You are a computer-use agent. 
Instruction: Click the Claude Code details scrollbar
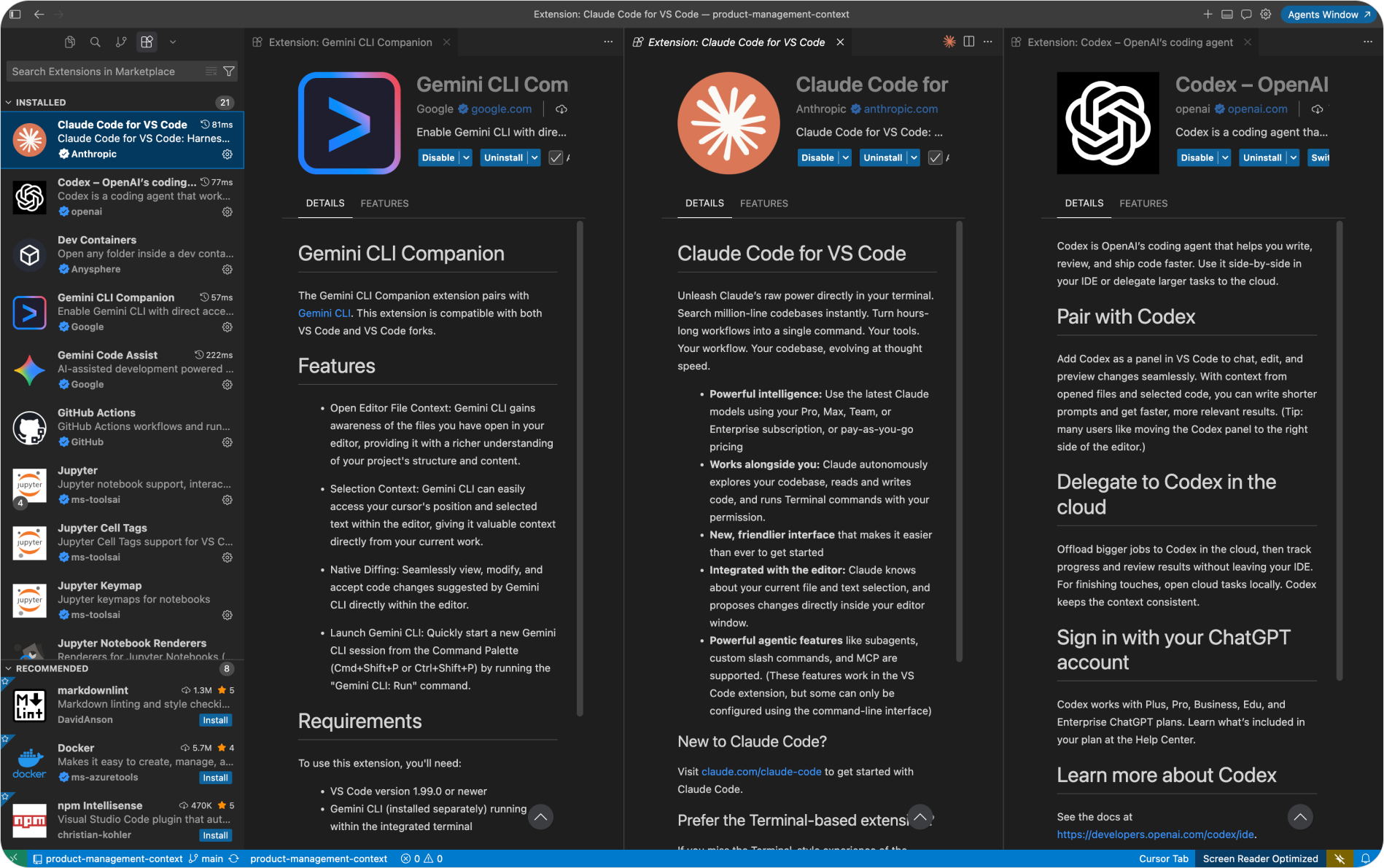[959, 441]
